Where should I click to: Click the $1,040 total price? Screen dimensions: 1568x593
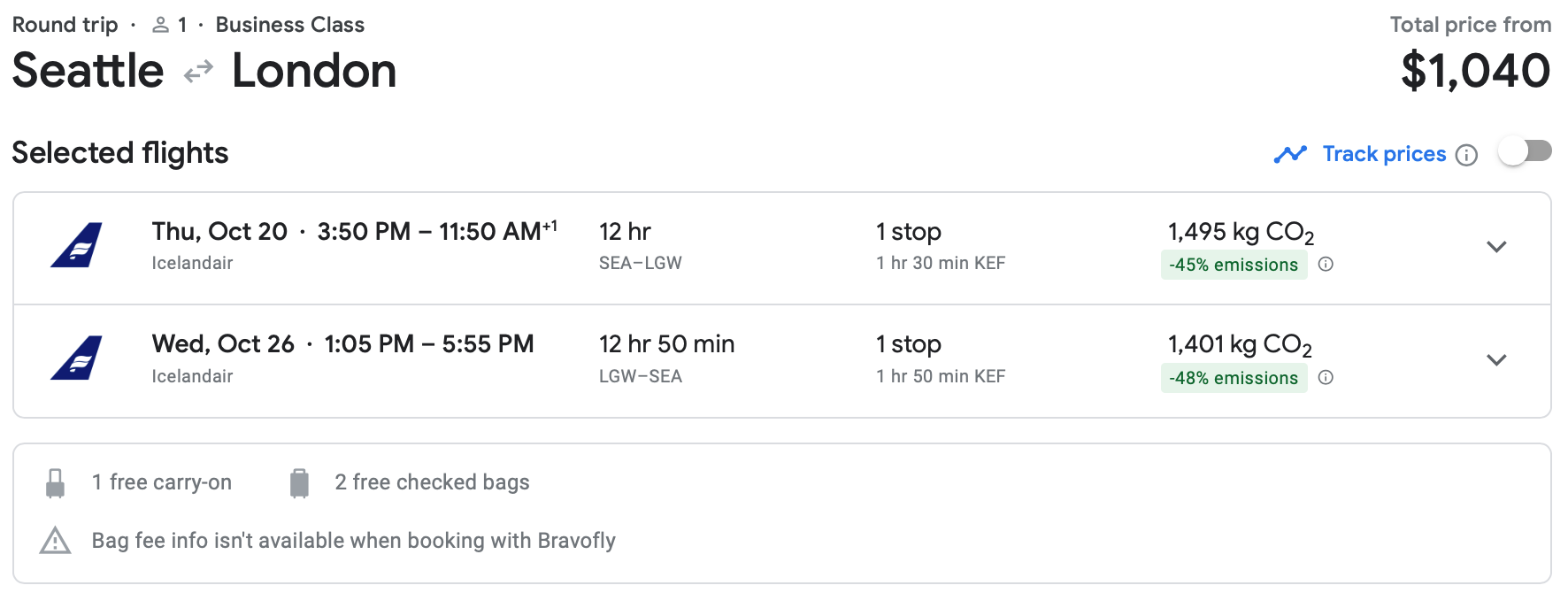pos(1475,71)
